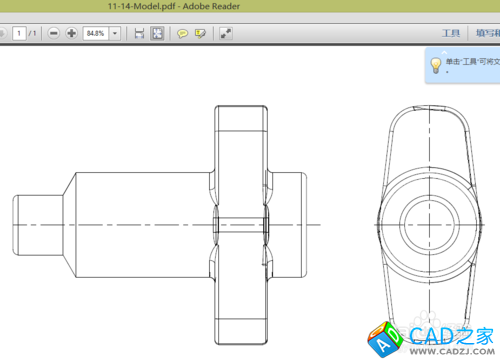Select the fit width scrolling icon
This screenshot has height=364, width=500.
(x=139, y=33)
